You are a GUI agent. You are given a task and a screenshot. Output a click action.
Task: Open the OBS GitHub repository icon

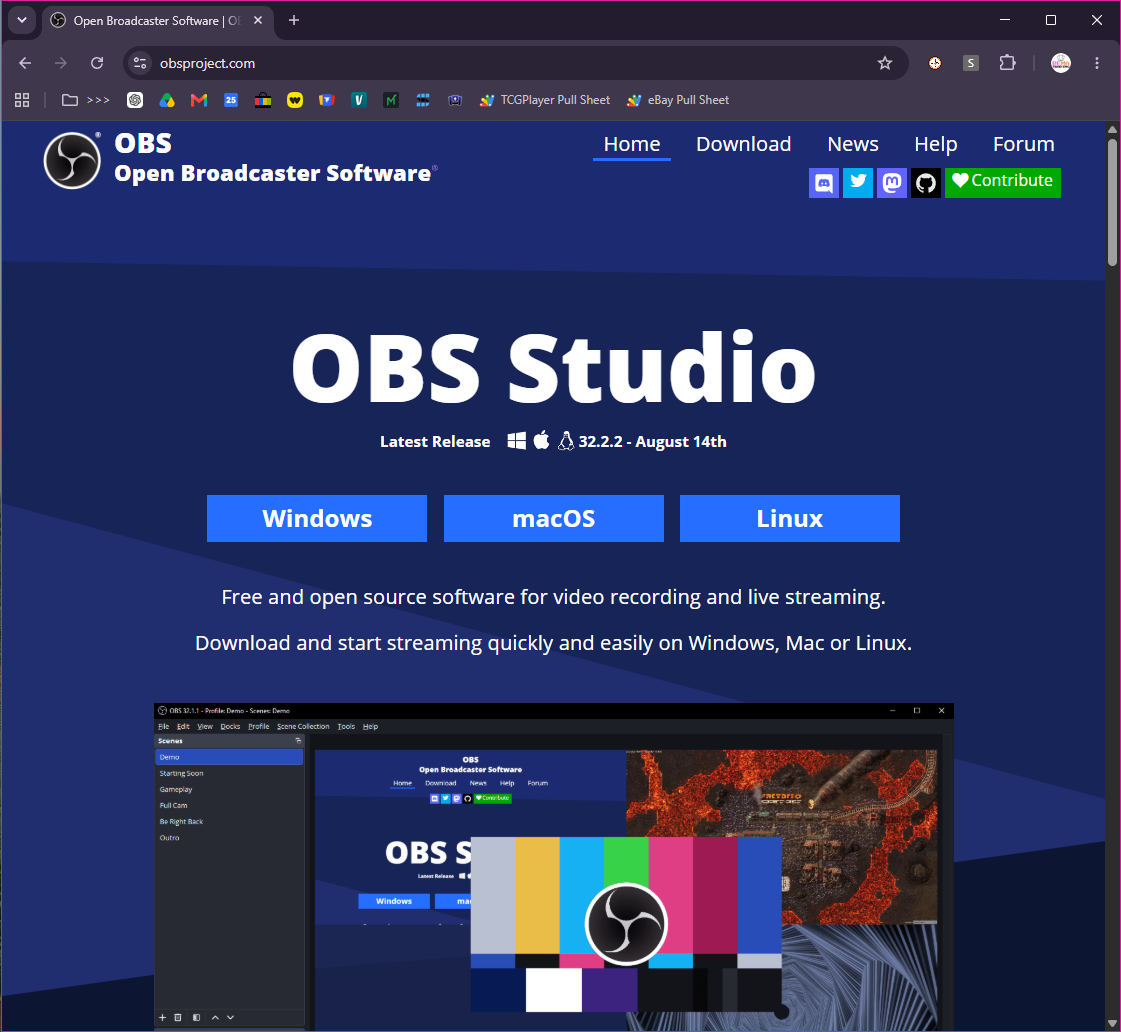click(926, 183)
